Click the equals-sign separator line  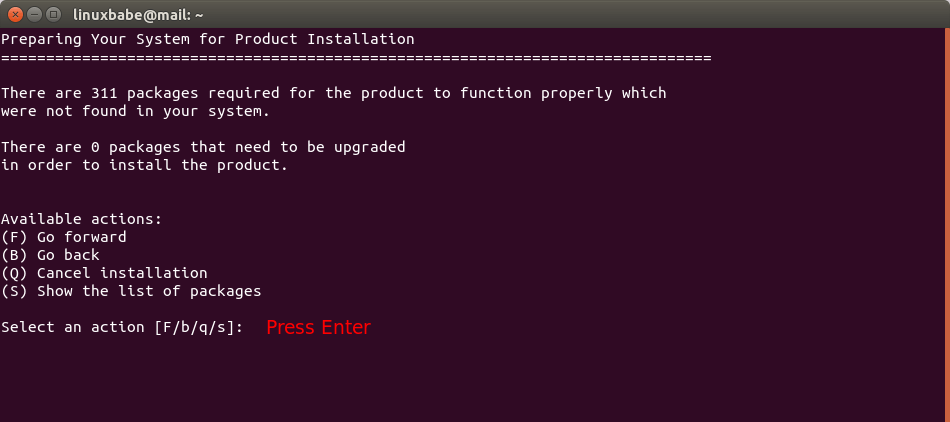click(x=355, y=57)
